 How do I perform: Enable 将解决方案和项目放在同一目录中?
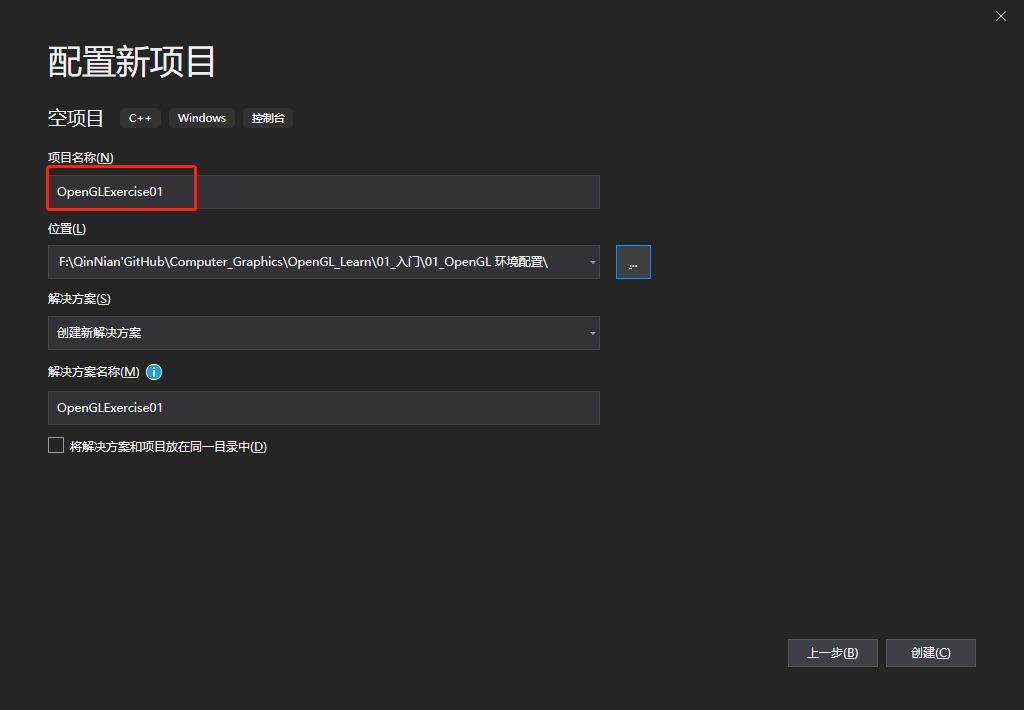[x=56, y=444]
